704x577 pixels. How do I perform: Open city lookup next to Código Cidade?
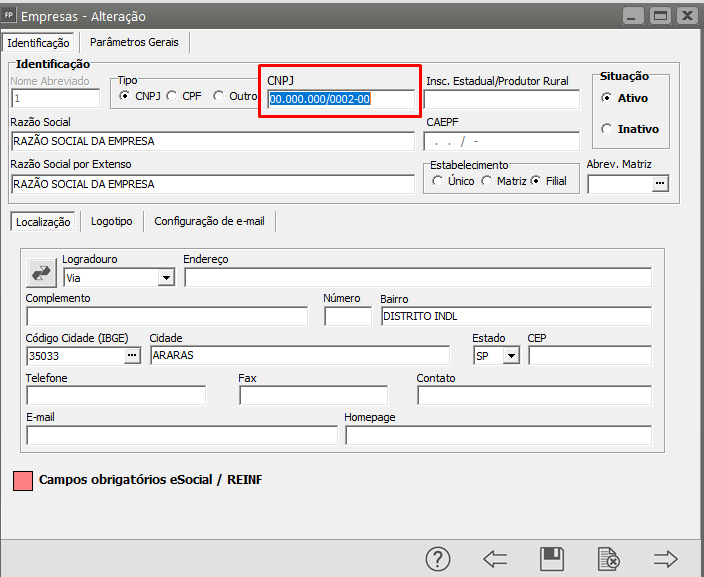[x=132, y=356]
